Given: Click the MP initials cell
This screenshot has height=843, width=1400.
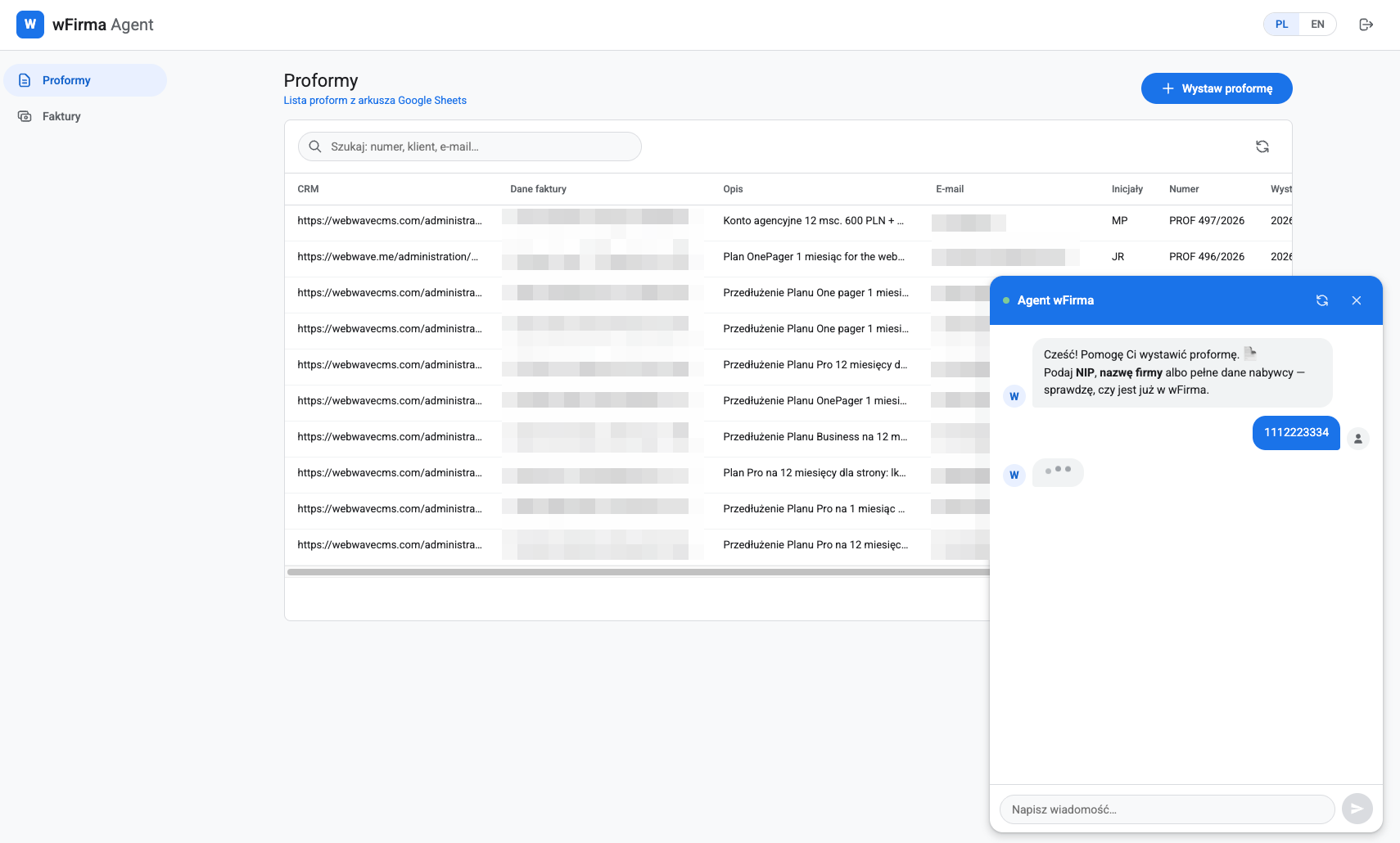Looking at the screenshot, I should [x=1119, y=221].
